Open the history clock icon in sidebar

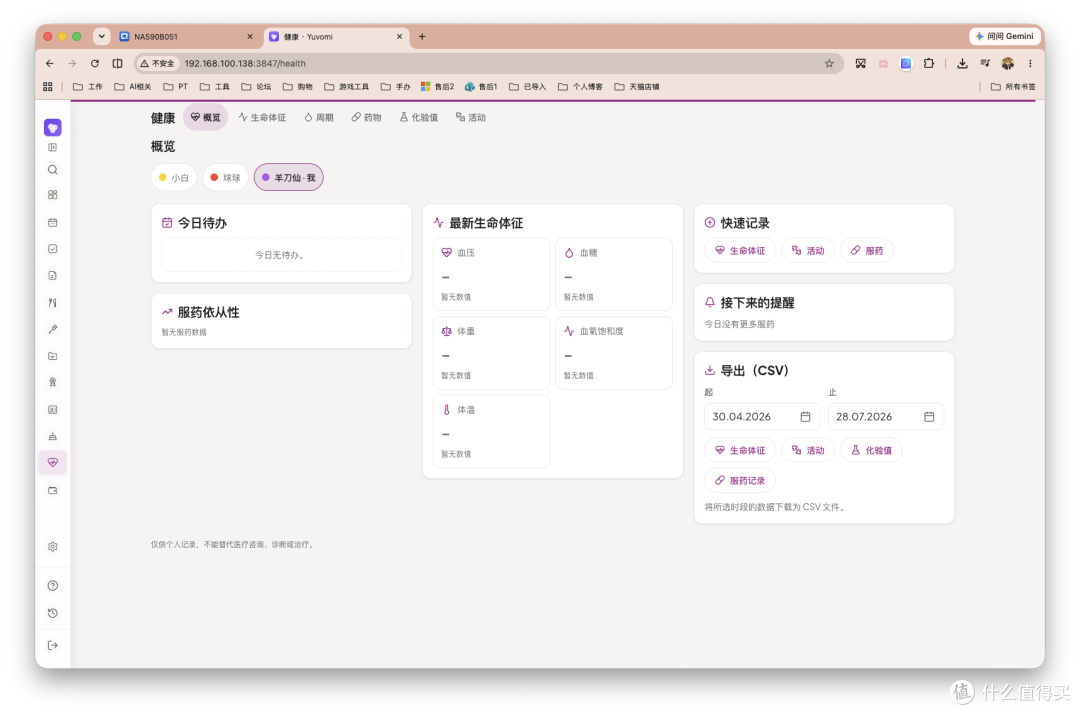click(x=52, y=613)
